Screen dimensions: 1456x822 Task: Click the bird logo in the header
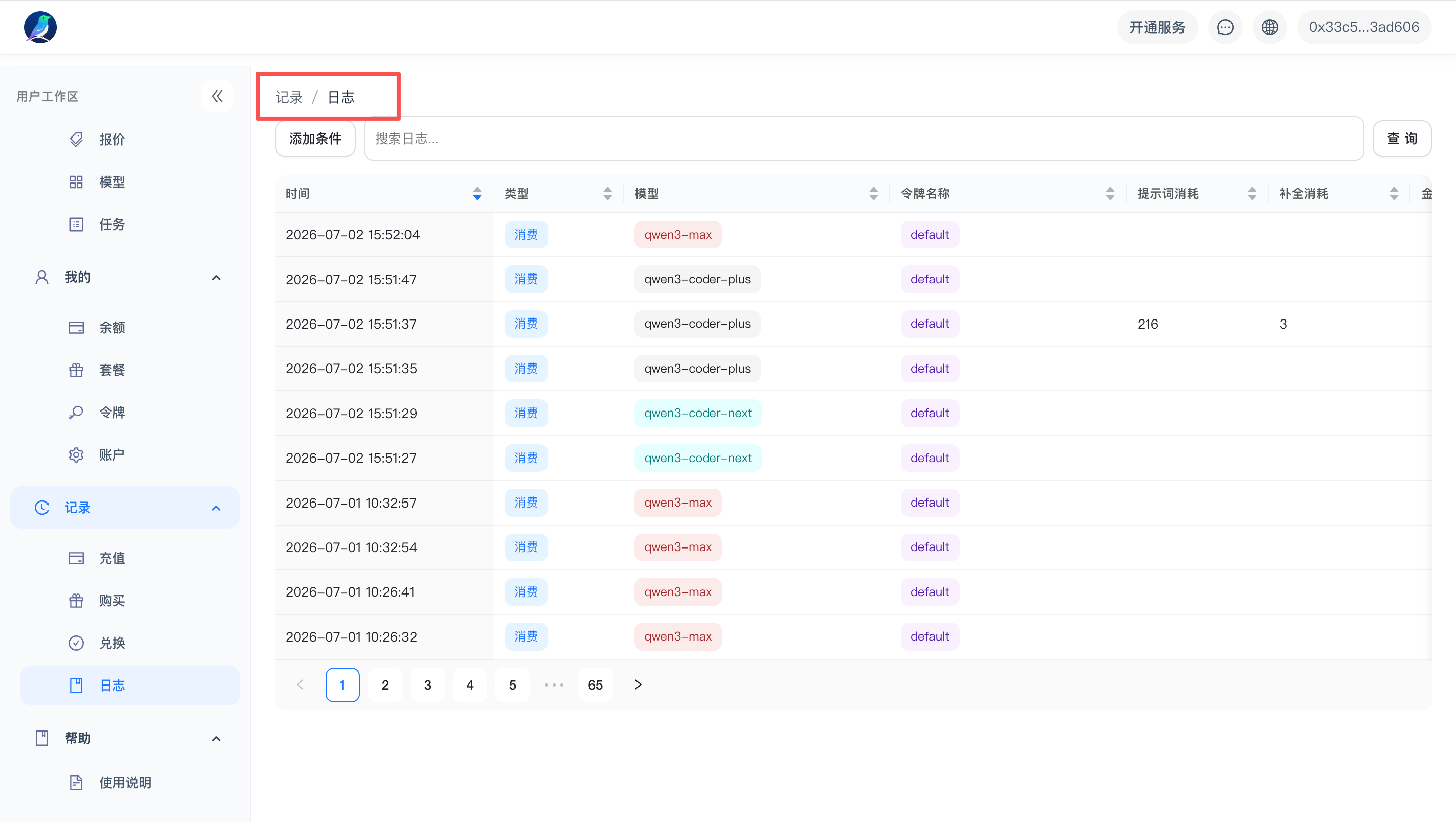pos(40,27)
